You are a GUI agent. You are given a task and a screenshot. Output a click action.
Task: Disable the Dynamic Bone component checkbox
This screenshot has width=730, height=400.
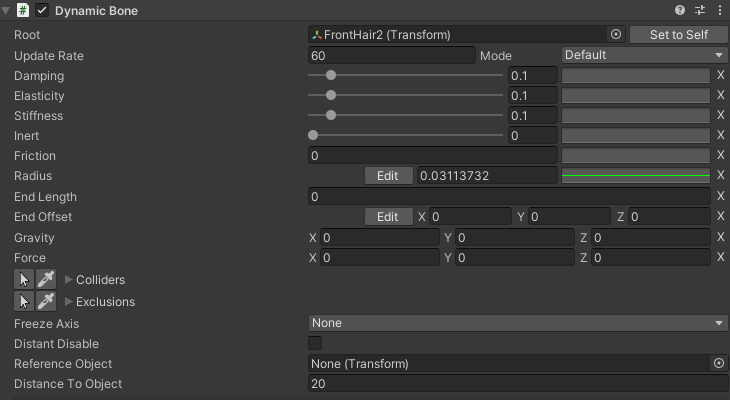tap(42, 10)
